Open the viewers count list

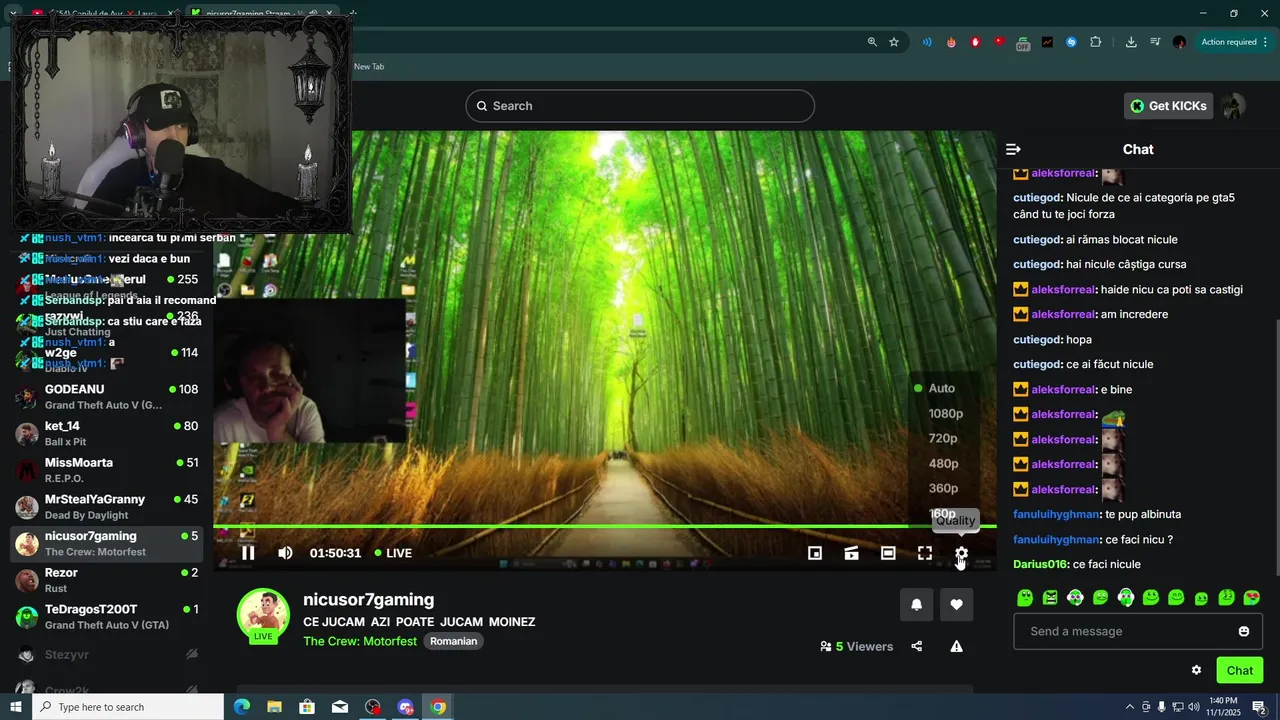(x=856, y=646)
